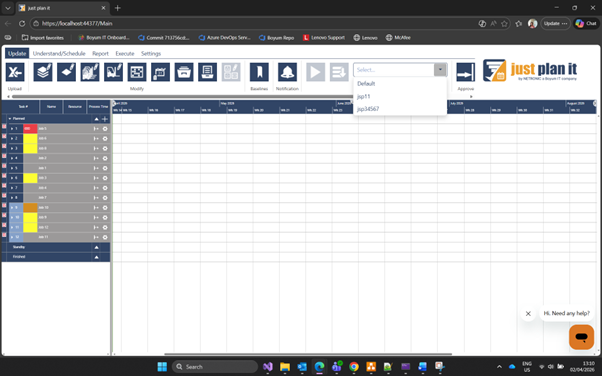
Task: Open the Settings tab
Action: tap(151, 53)
